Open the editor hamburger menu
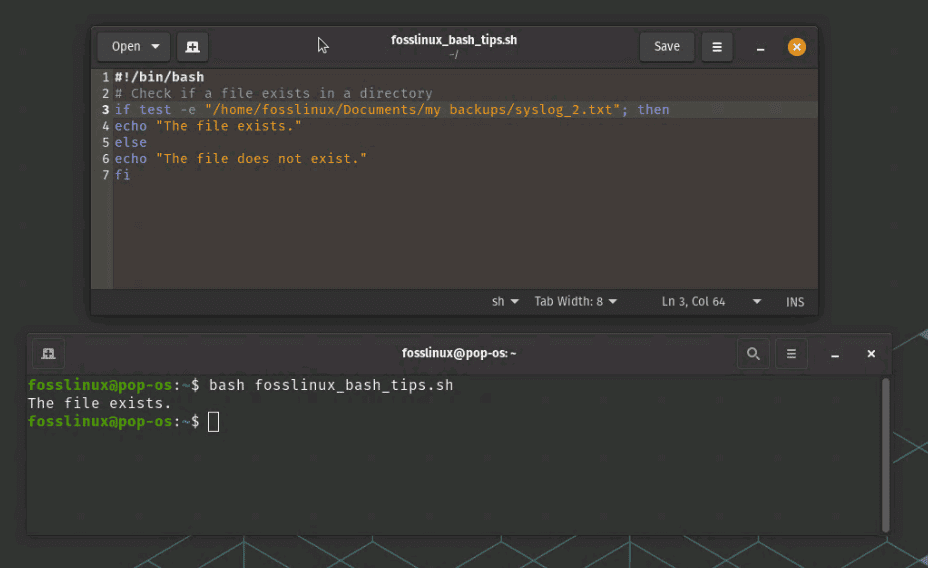The width and height of the screenshot is (928, 568). click(x=717, y=47)
